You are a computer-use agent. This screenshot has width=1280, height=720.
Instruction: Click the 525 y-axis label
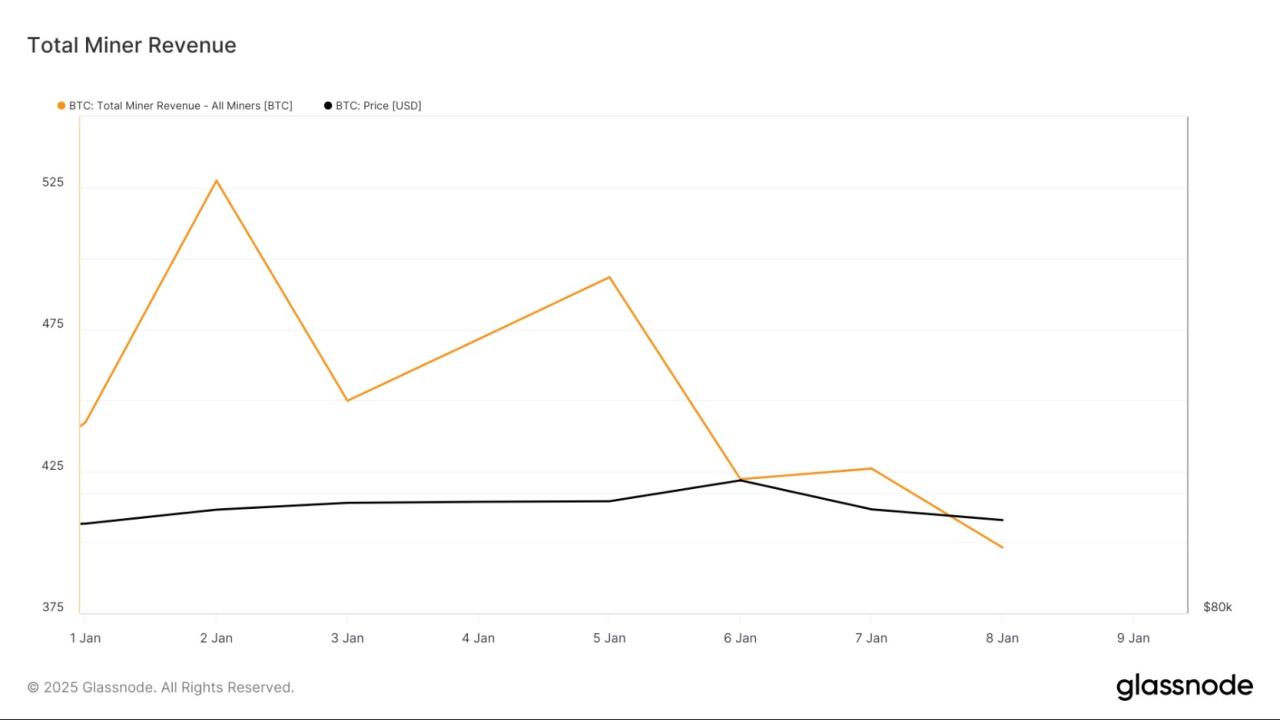(x=53, y=182)
